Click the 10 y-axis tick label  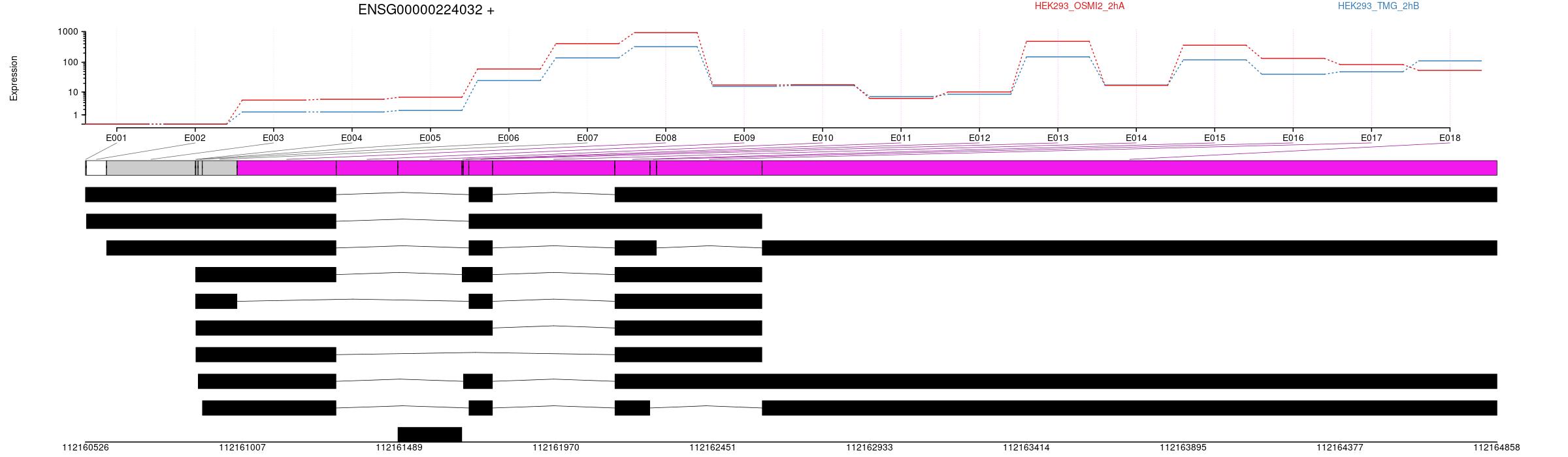(73, 92)
